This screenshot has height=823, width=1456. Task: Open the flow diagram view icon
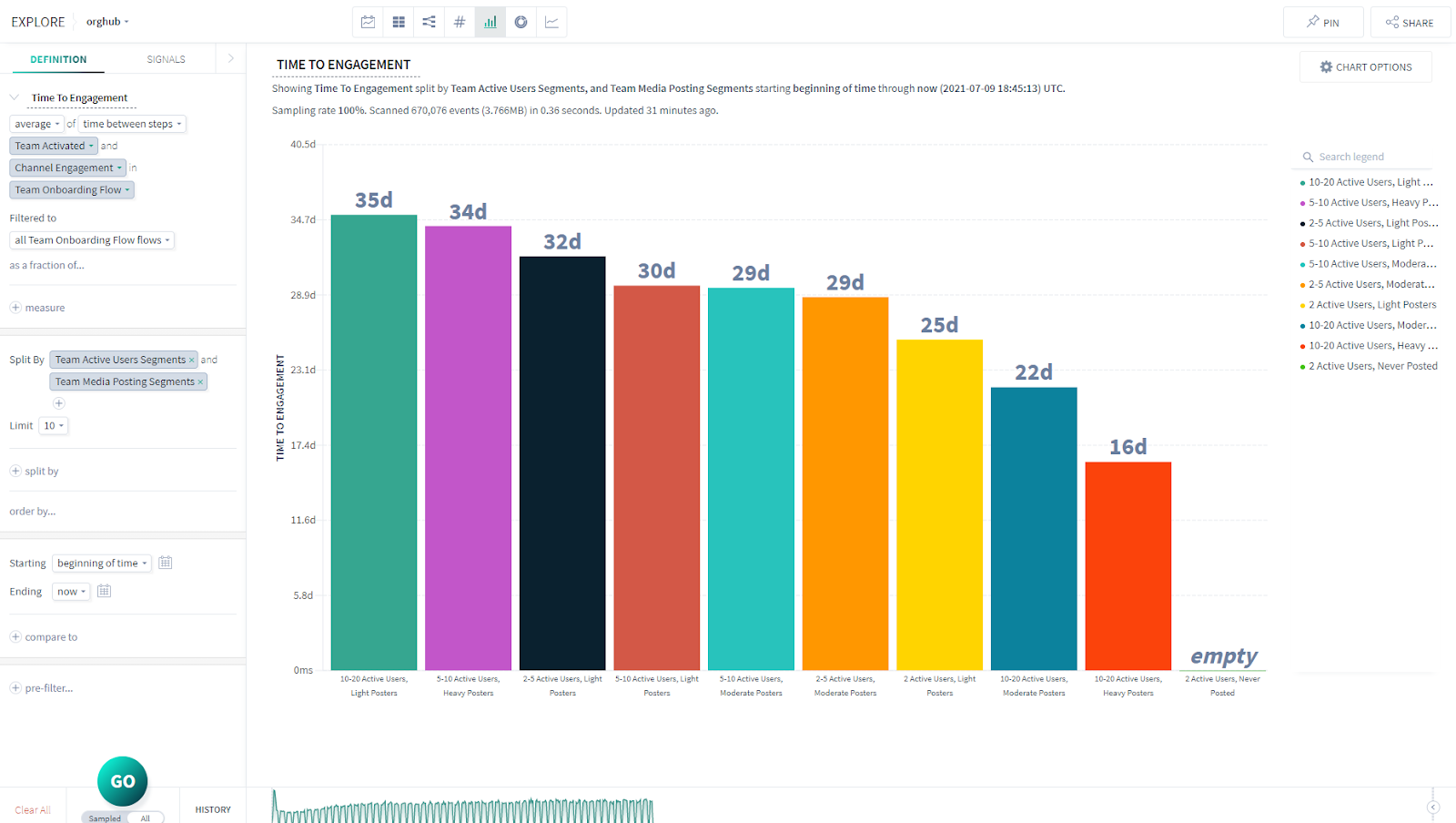(x=429, y=22)
